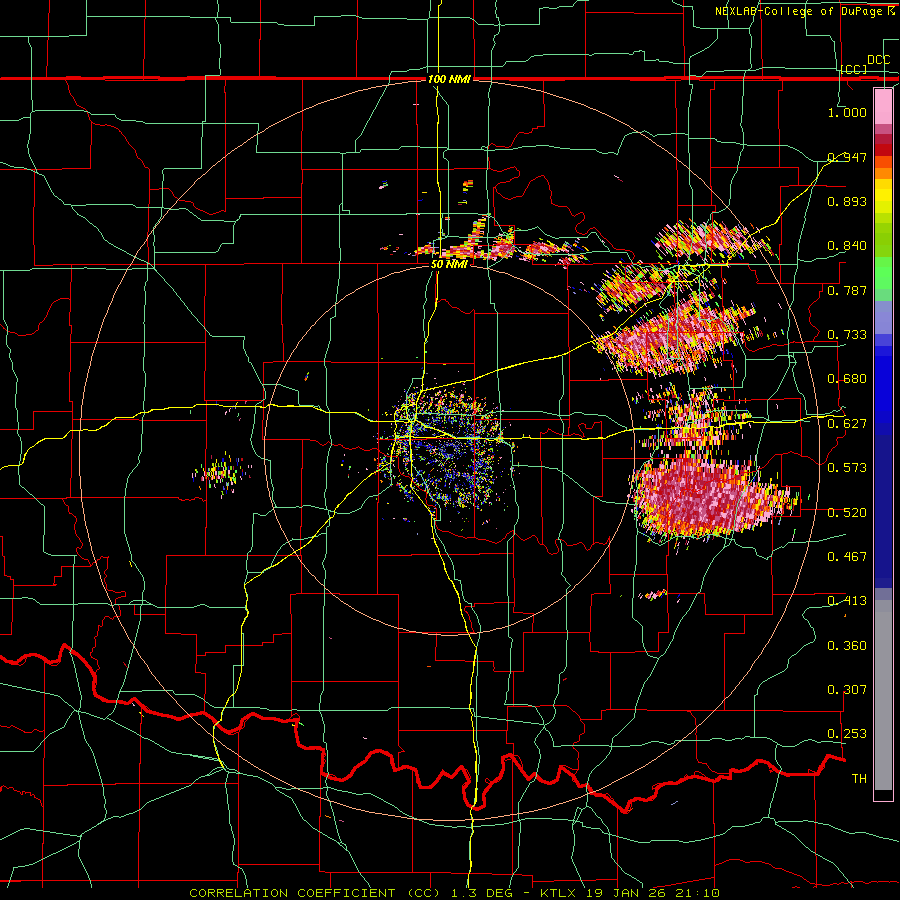The width and height of the screenshot is (900, 900).
Task: Select the 0.627 legend value
Action: click(847, 424)
